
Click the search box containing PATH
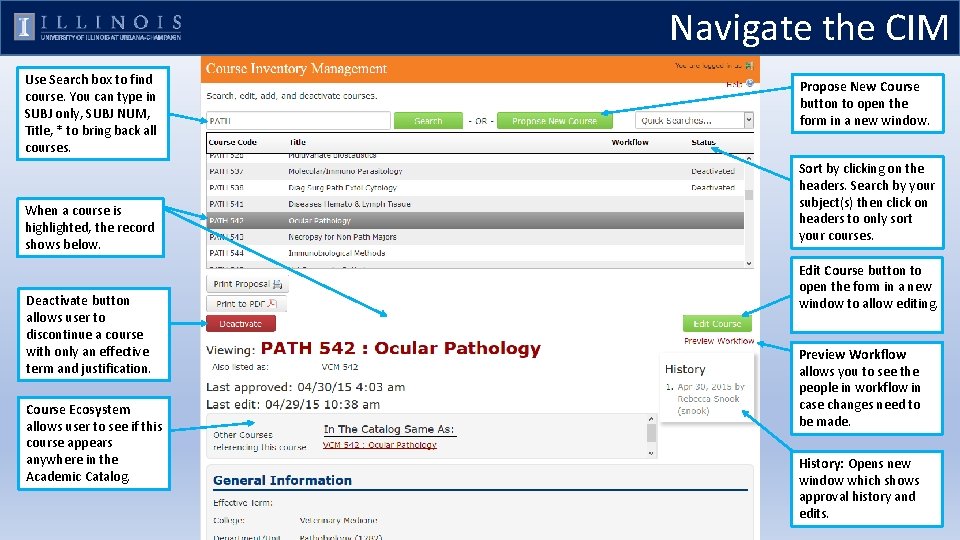(298, 121)
